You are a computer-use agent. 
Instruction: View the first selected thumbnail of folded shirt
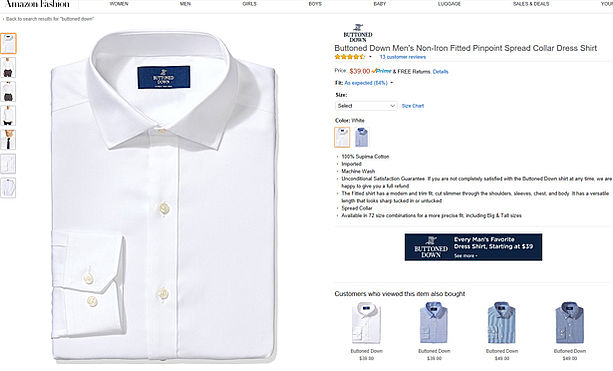(x=8, y=43)
